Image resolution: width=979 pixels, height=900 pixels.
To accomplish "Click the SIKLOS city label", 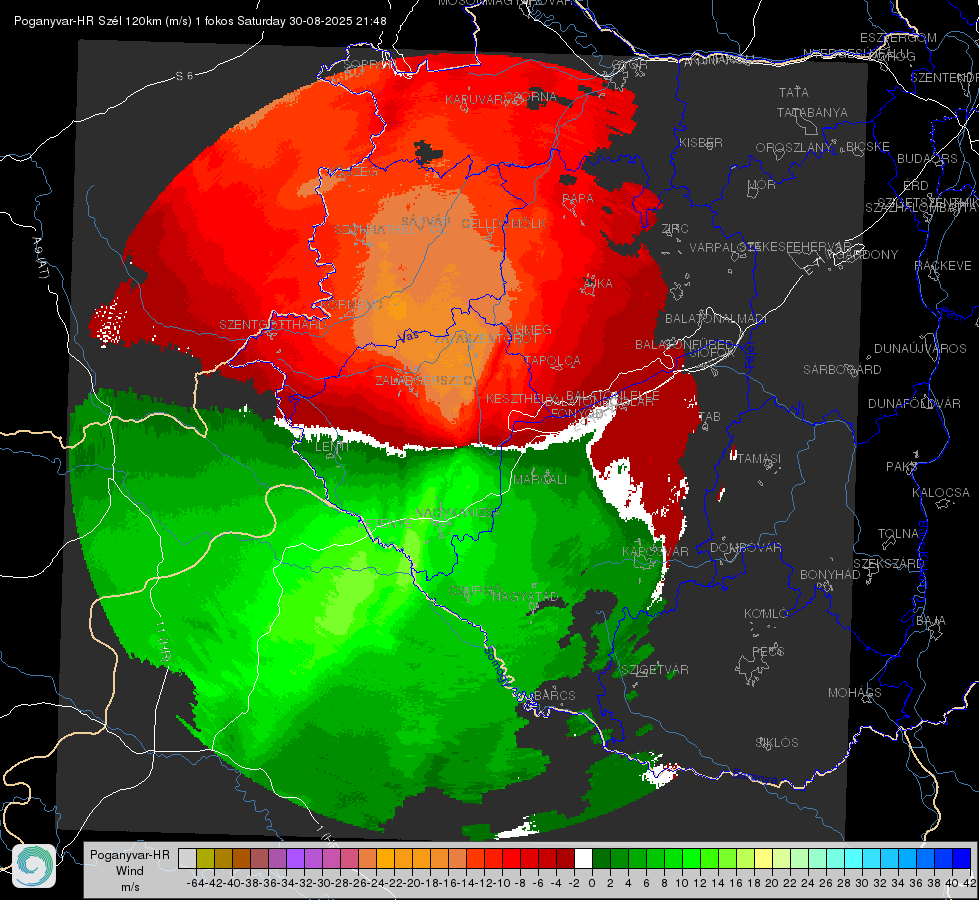I will [777, 743].
